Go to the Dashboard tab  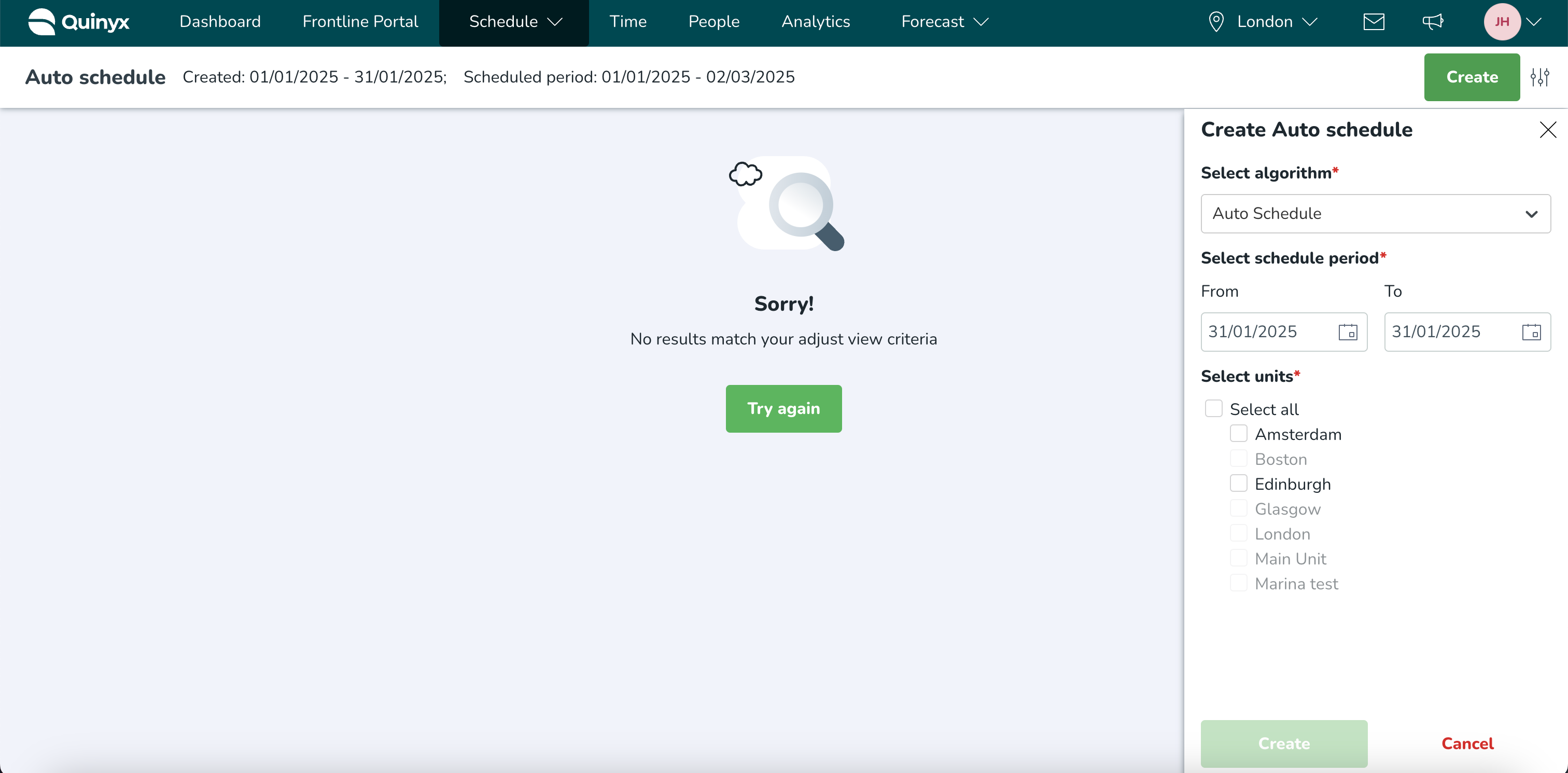[x=220, y=22]
